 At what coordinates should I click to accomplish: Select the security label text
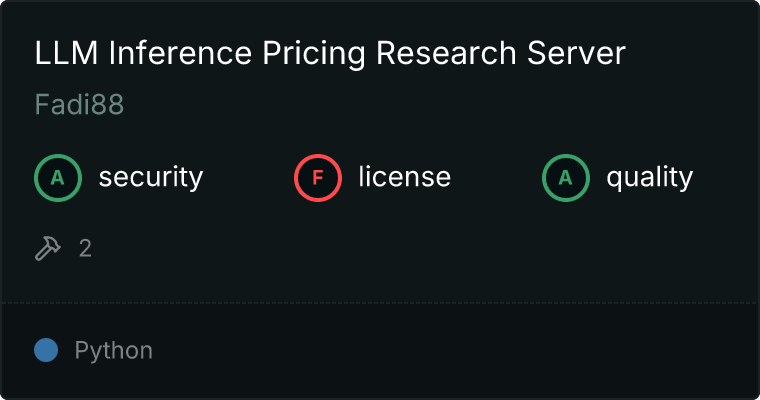coord(150,178)
